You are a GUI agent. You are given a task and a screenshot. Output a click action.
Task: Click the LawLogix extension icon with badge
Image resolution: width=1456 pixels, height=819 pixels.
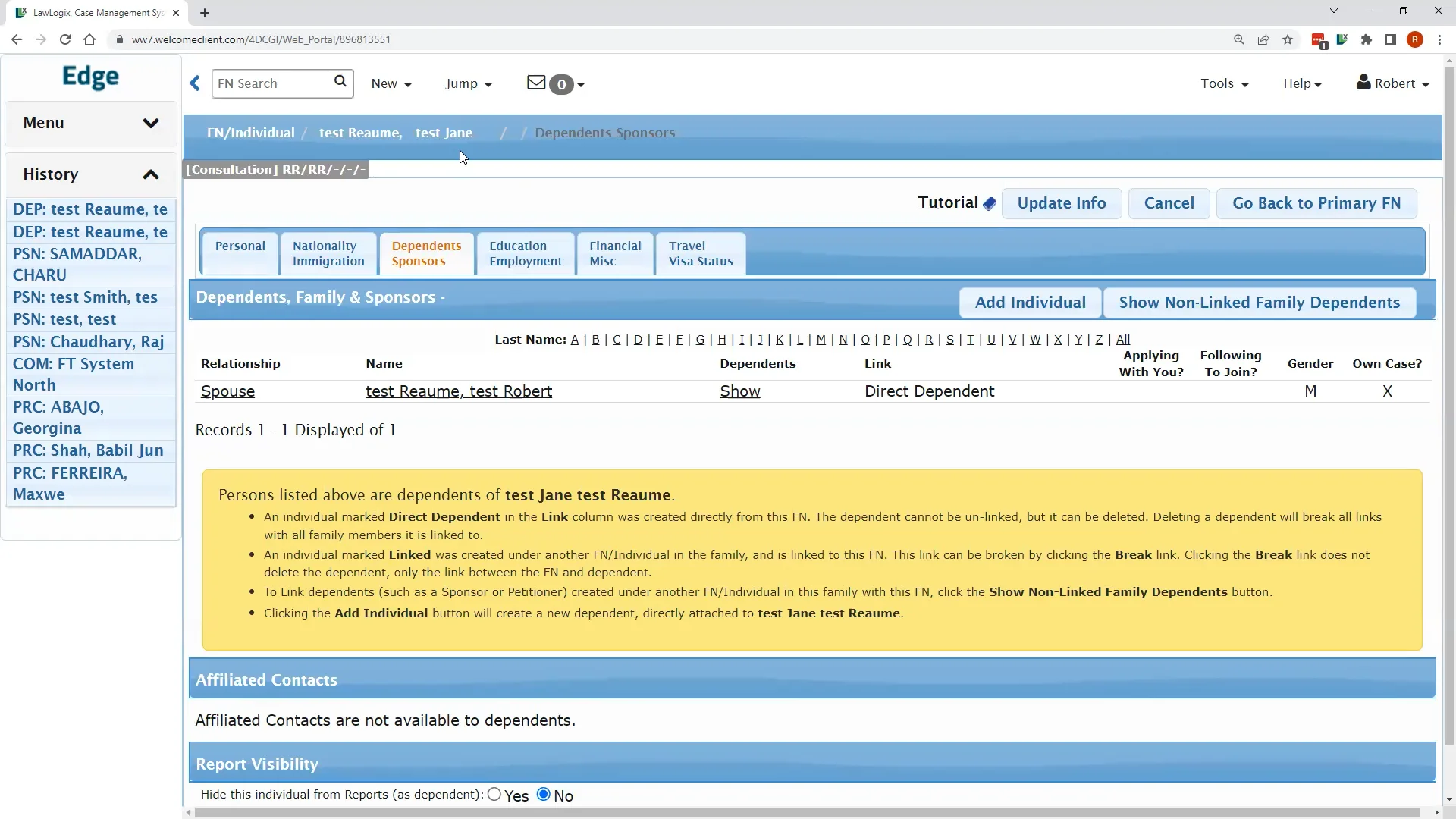pyautogui.click(x=1318, y=39)
